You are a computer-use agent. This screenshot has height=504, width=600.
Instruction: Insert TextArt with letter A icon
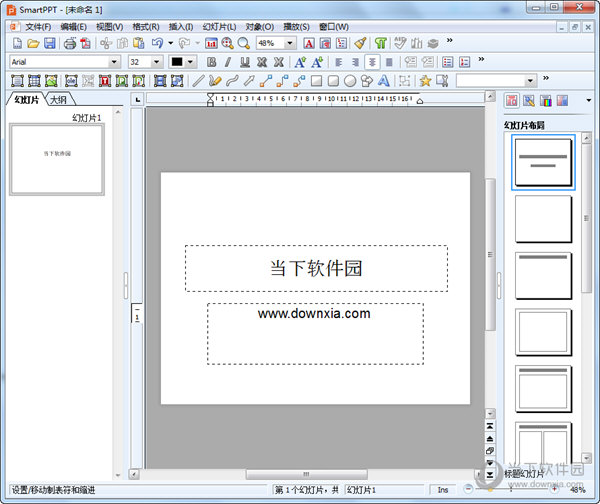coord(383,81)
